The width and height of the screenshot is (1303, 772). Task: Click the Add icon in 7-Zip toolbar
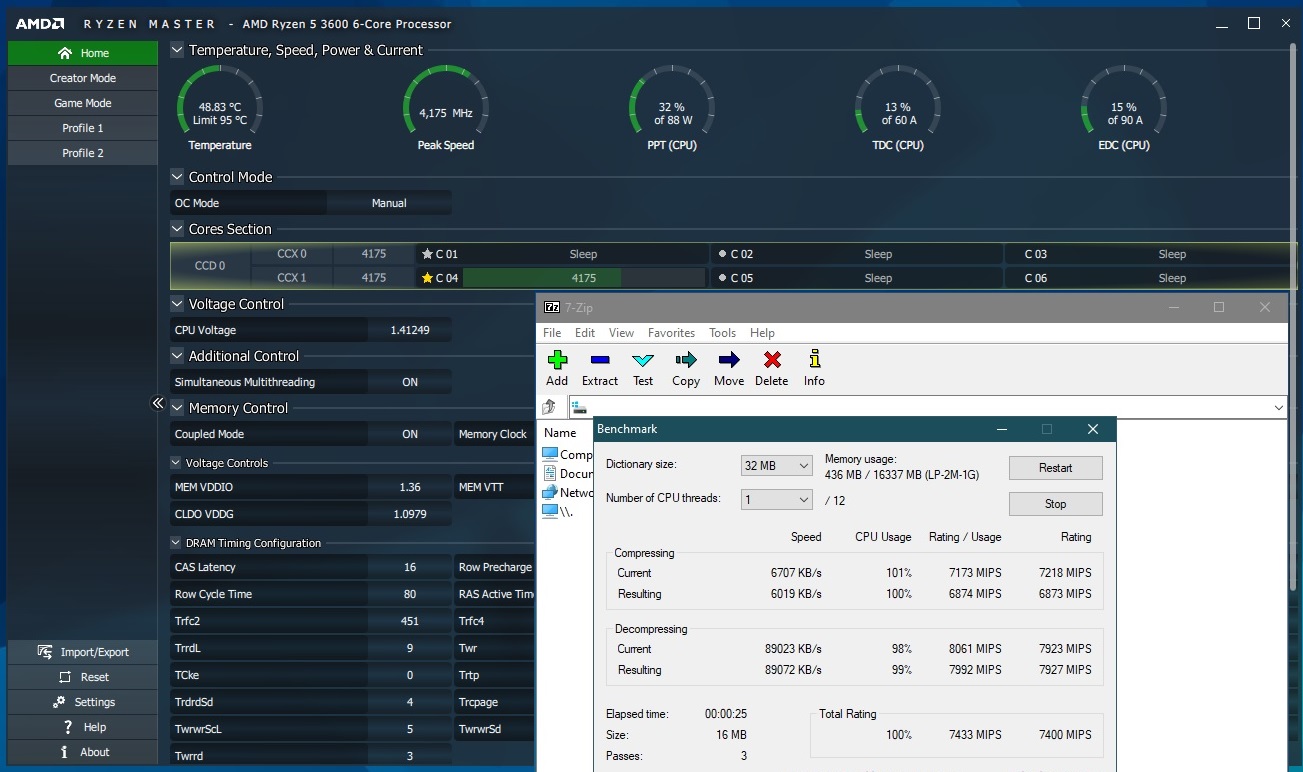pos(557,360)
